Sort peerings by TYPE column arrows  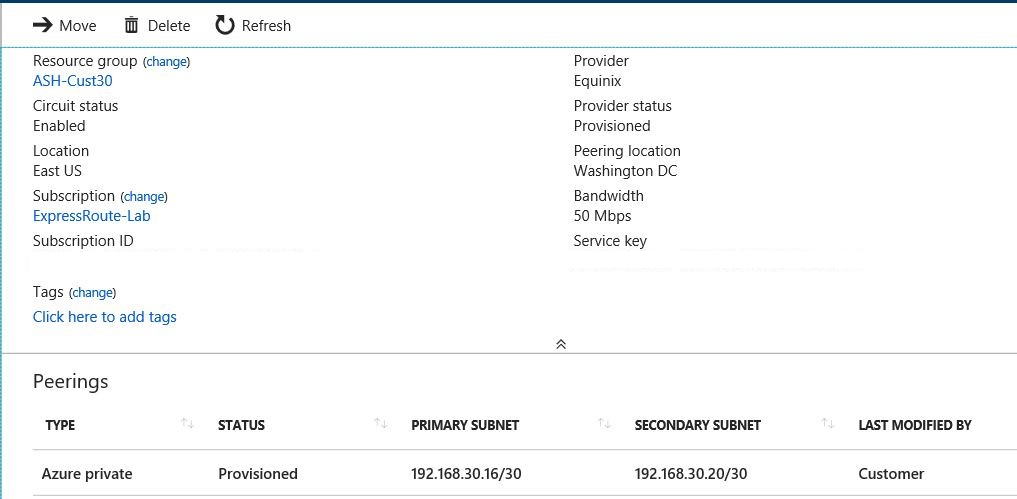(187, 424)
